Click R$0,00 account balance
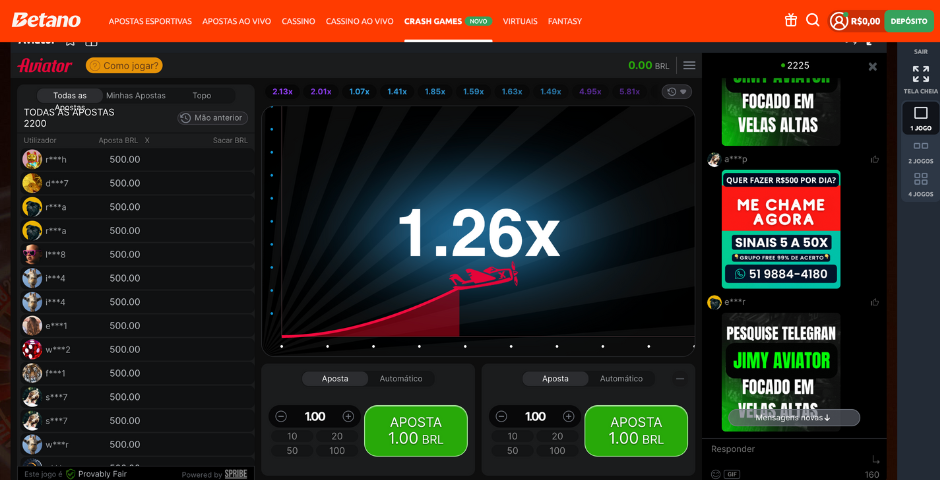 (x=866, y=21)
